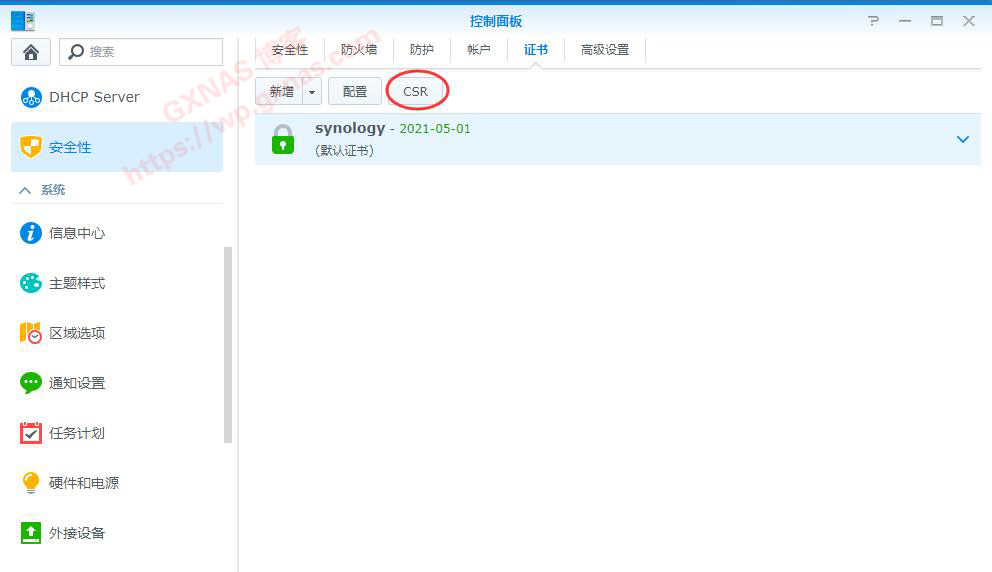Open 主题样式 palette icon
Image resolution: width=992 pixels, height=572 pixels.
(31, 283)
